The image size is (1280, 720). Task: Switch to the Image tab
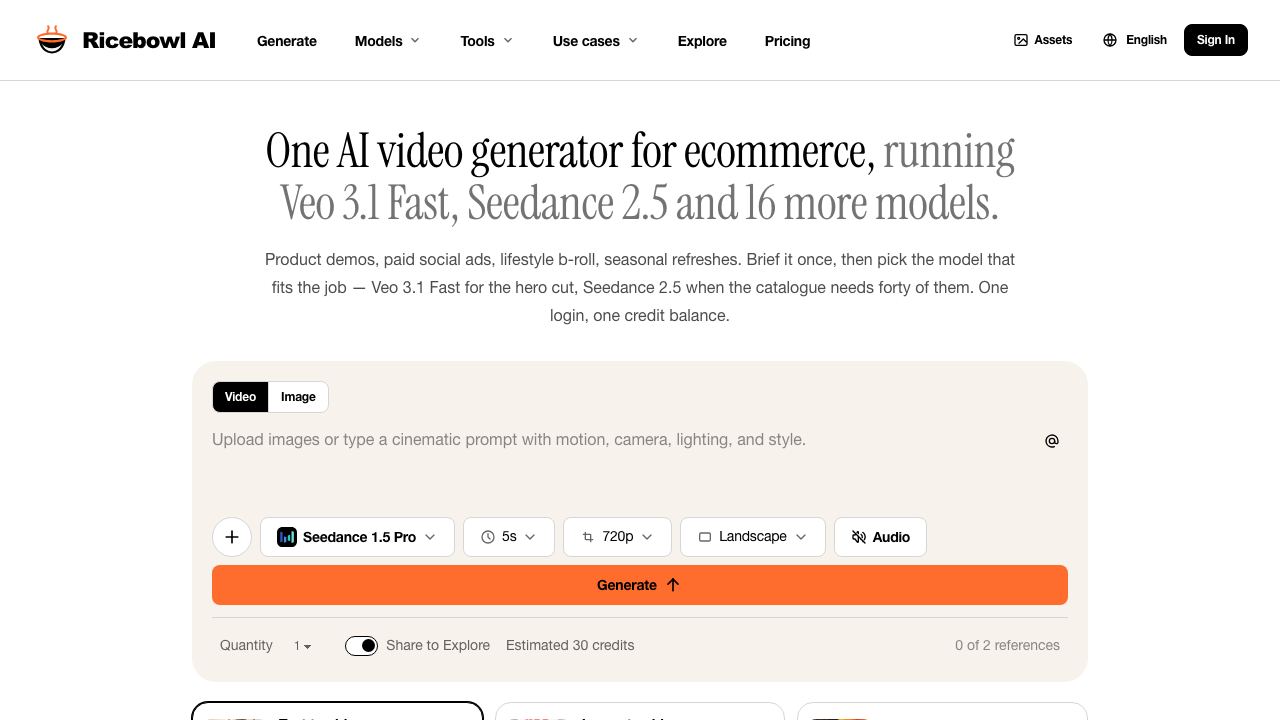[x=298, y=397]
